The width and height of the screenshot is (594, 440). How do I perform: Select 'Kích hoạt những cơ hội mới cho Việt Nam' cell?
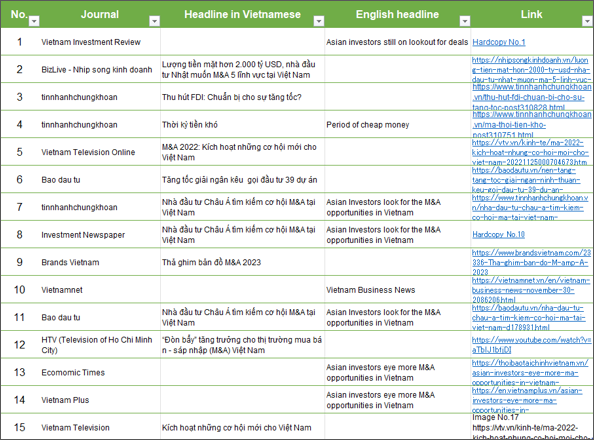[x=242, y=427]
